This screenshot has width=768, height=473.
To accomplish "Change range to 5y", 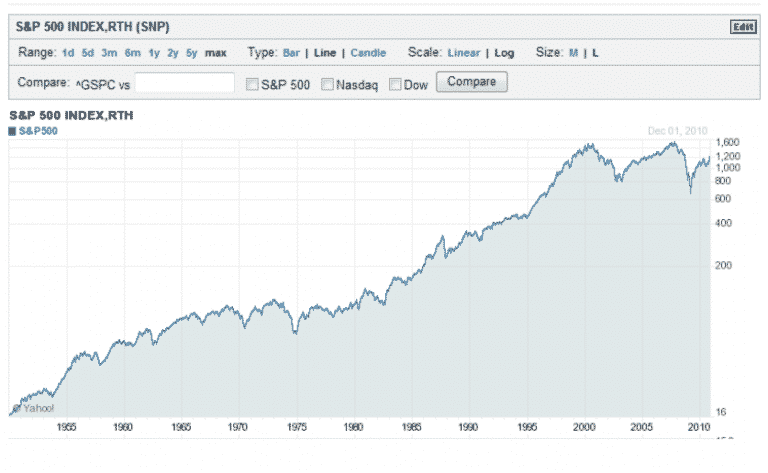I will [x=192, y=53].
